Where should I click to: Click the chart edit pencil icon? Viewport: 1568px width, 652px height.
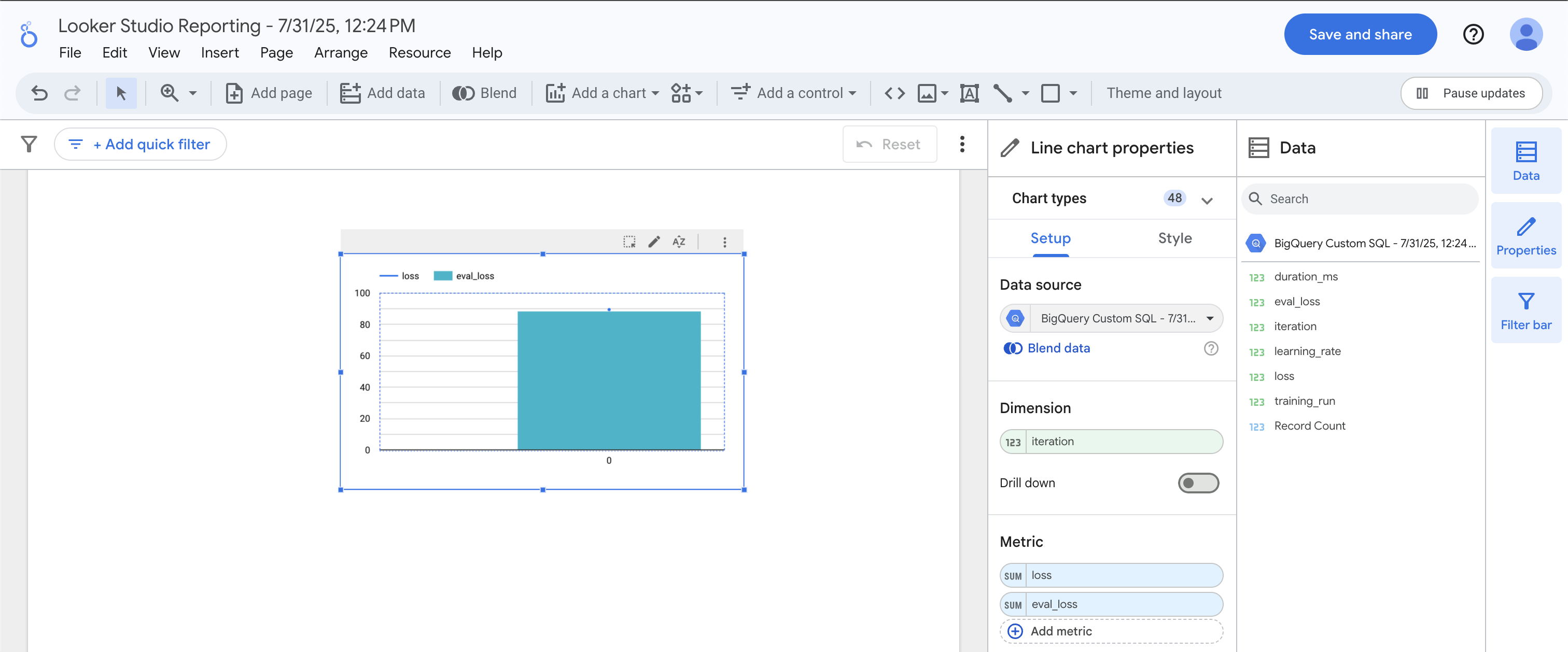654,242
